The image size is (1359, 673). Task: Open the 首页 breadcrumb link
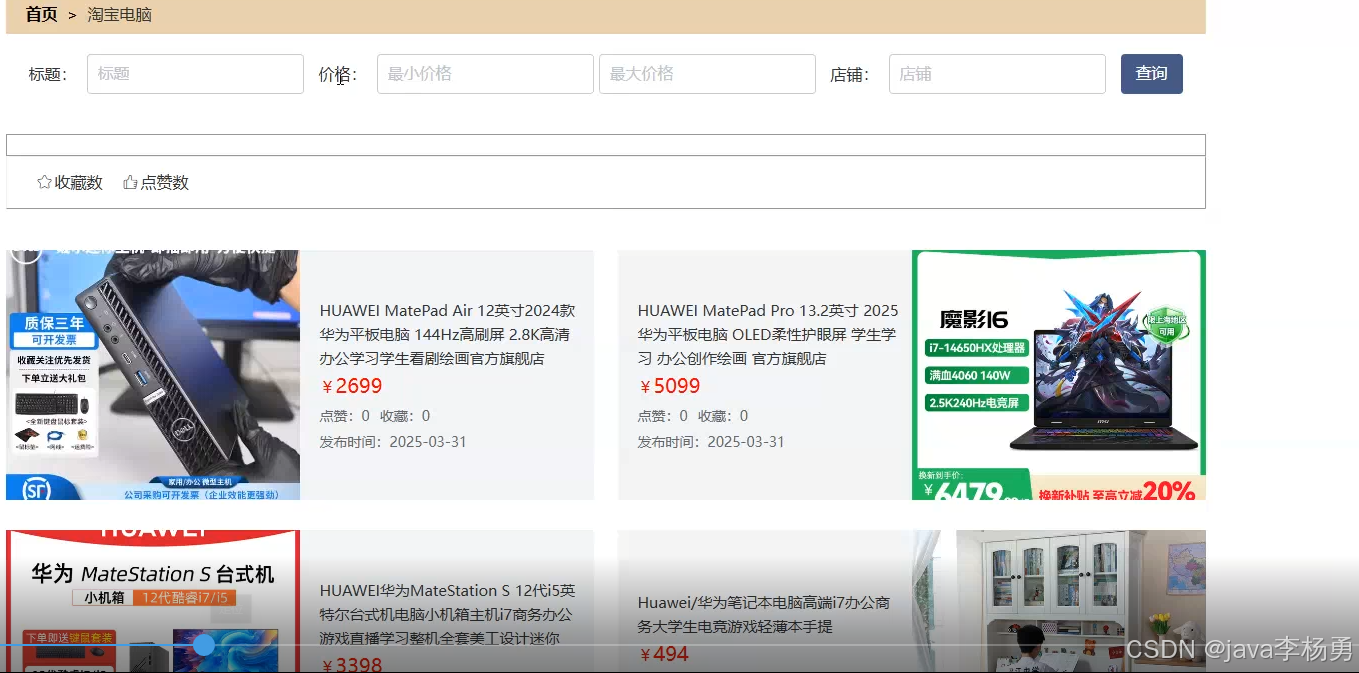[x=40, y=15]
